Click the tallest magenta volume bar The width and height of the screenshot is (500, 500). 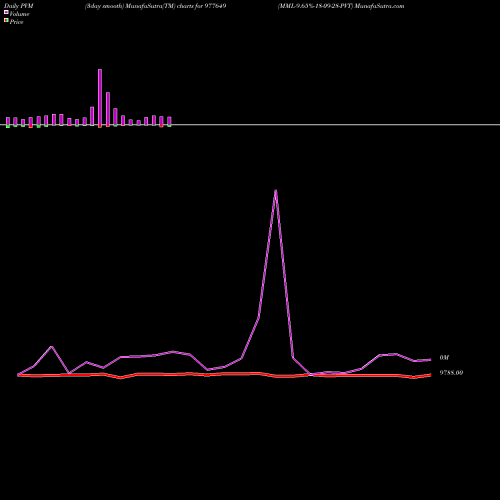coord(100,97)
